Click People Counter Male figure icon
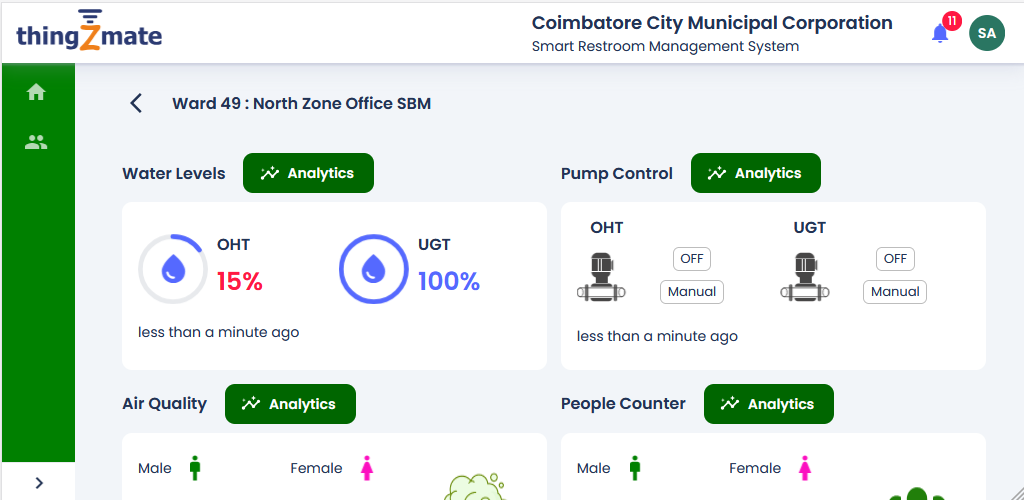The image size is (1024, 500). 635,468
